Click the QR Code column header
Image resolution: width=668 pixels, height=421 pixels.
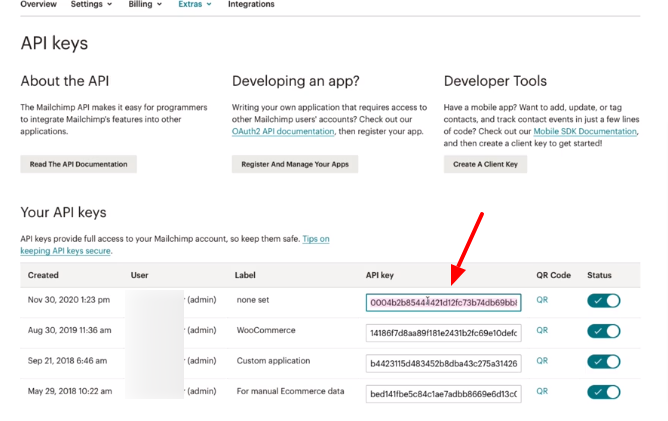click(553, 275)
